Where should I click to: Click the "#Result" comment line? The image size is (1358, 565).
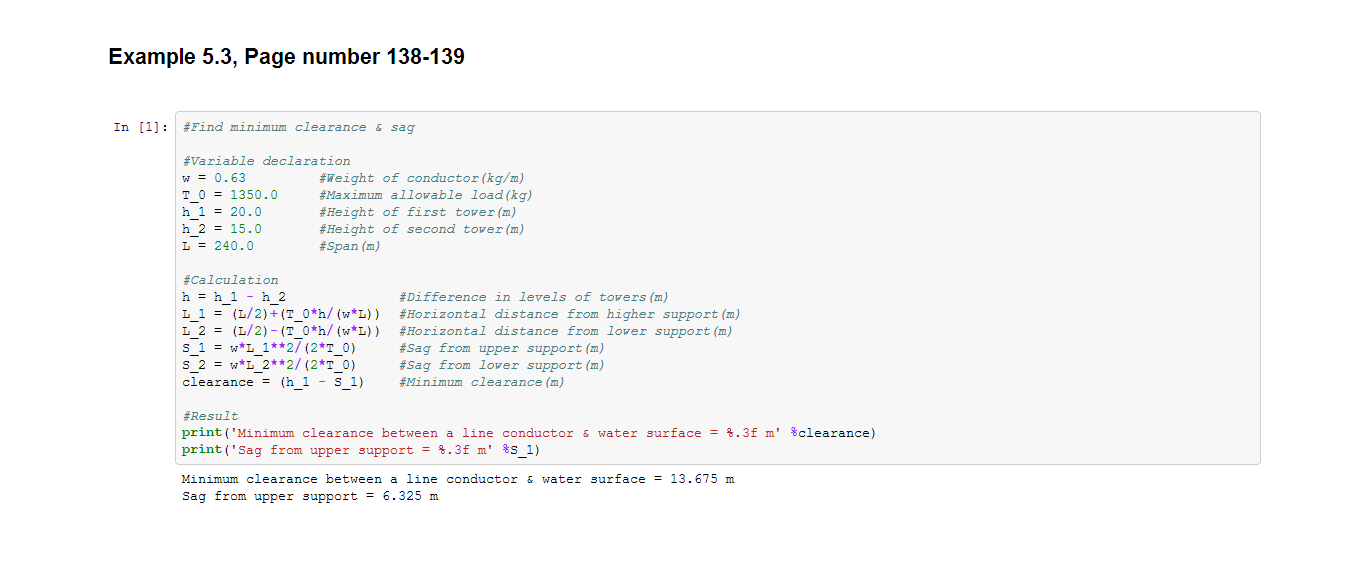pyautogui.click(x=210, y=416)
